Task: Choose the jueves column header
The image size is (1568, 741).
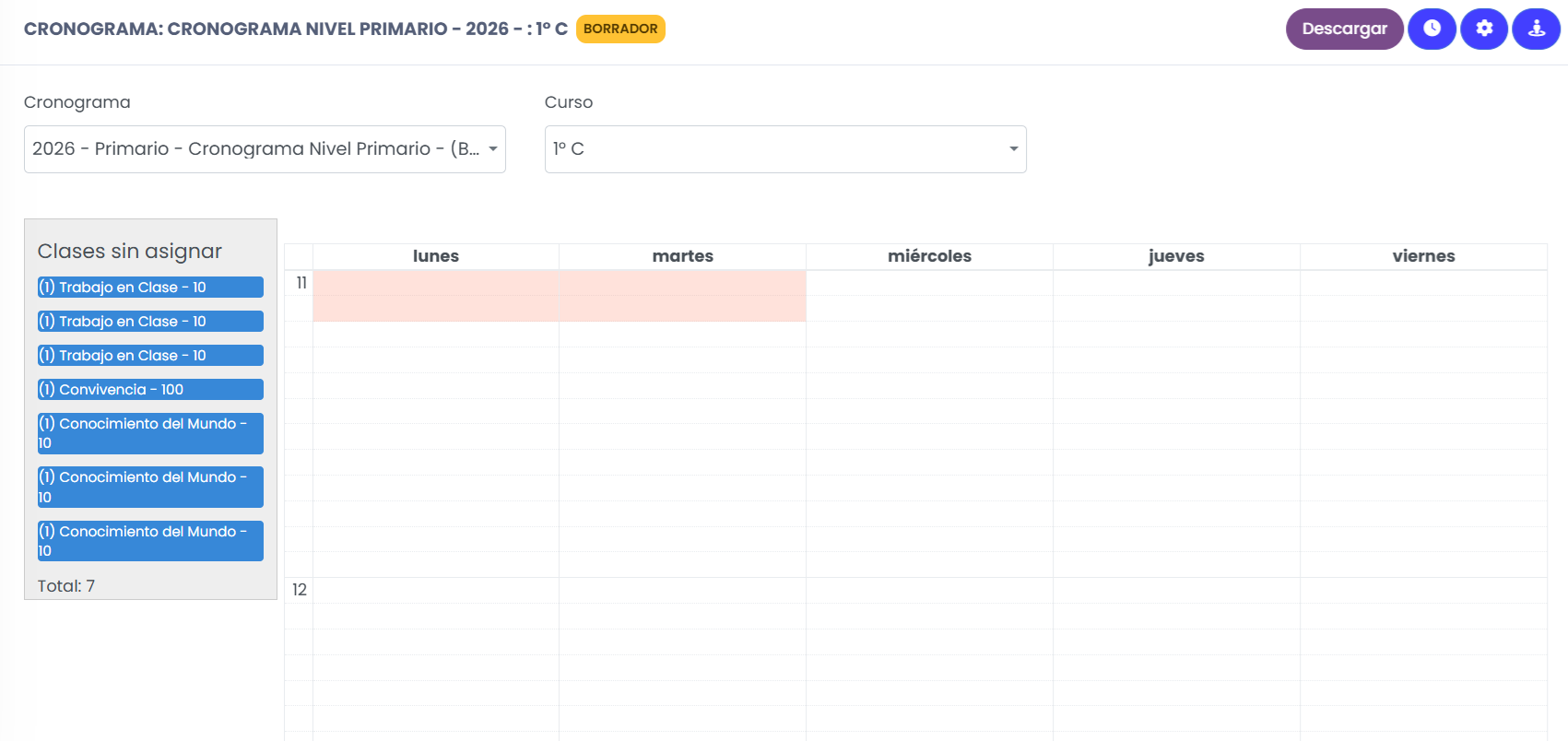Action: pyautogui.click(x=1177, y=256)
